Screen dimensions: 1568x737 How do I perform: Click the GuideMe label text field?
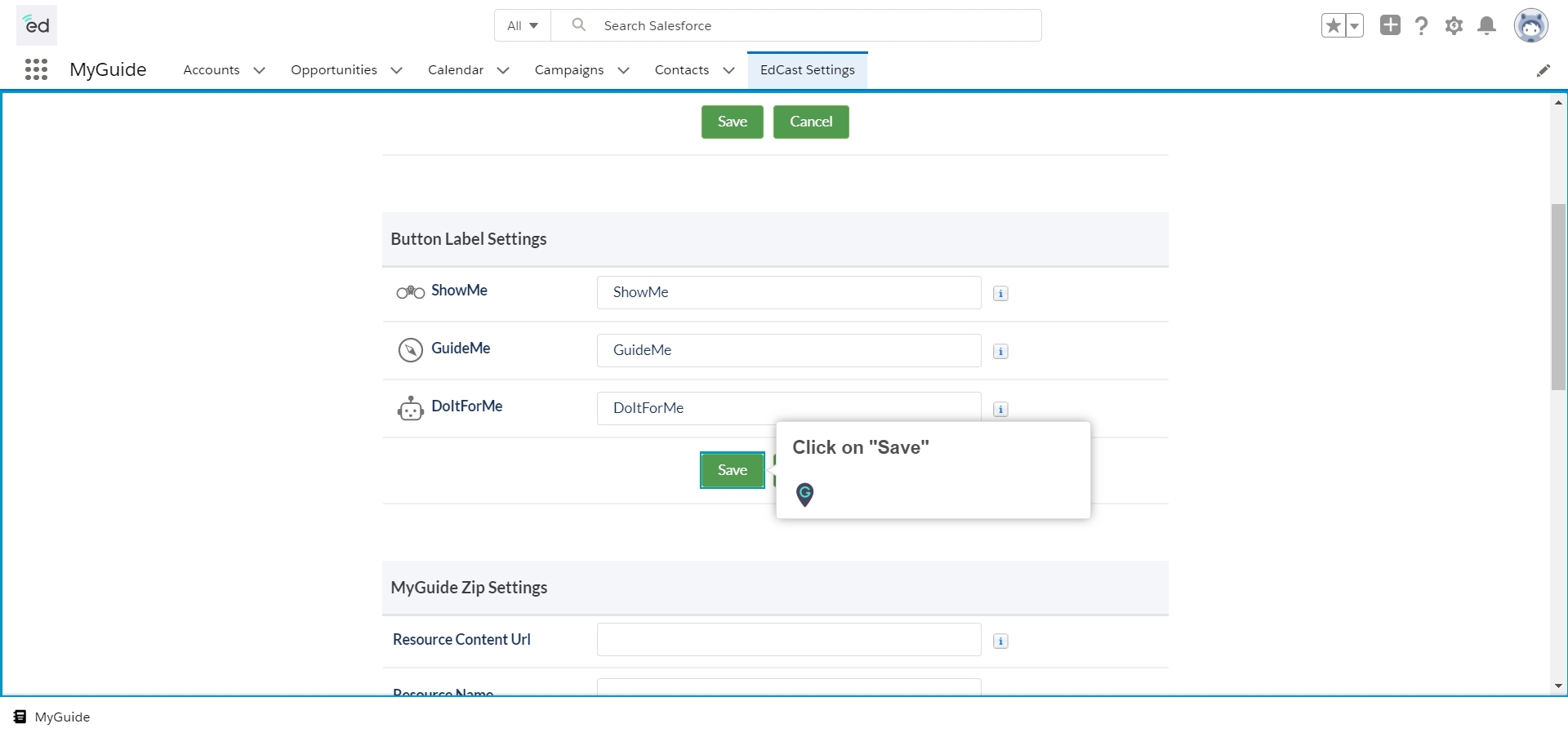pyautogui.click(x=789, y=350)
